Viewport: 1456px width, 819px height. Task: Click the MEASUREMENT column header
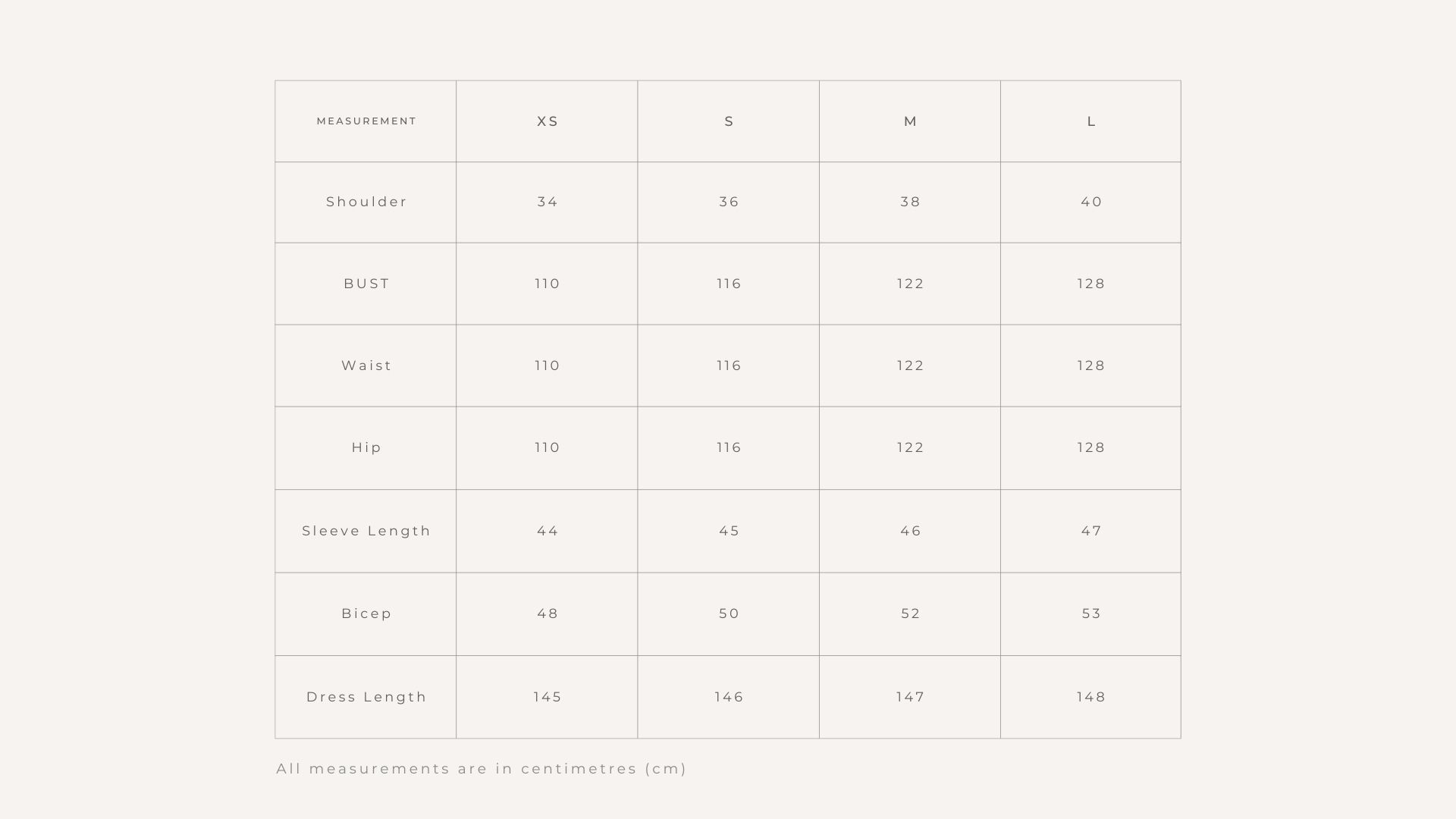pos(366,121)
